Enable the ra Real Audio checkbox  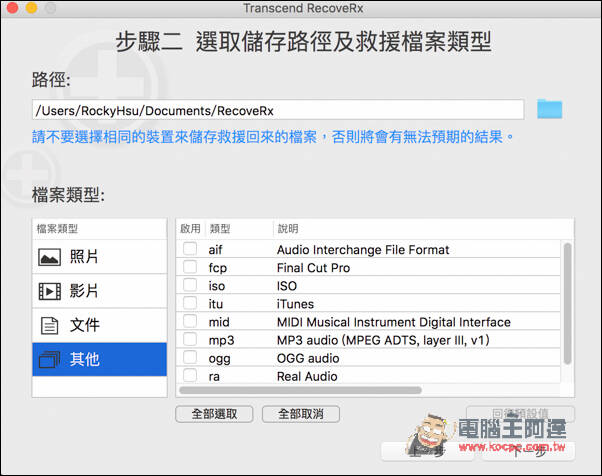[x=190, y=375]
